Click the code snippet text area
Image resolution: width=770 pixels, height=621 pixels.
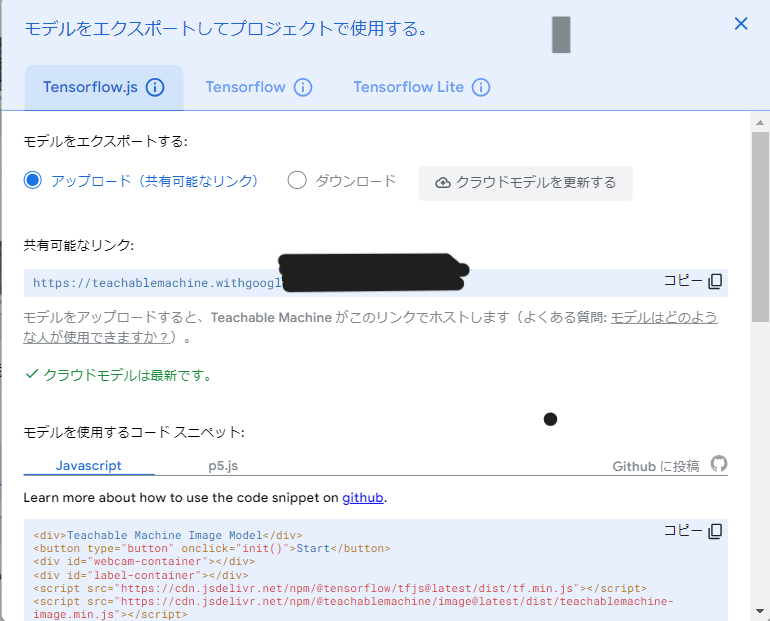click(376, 570)
